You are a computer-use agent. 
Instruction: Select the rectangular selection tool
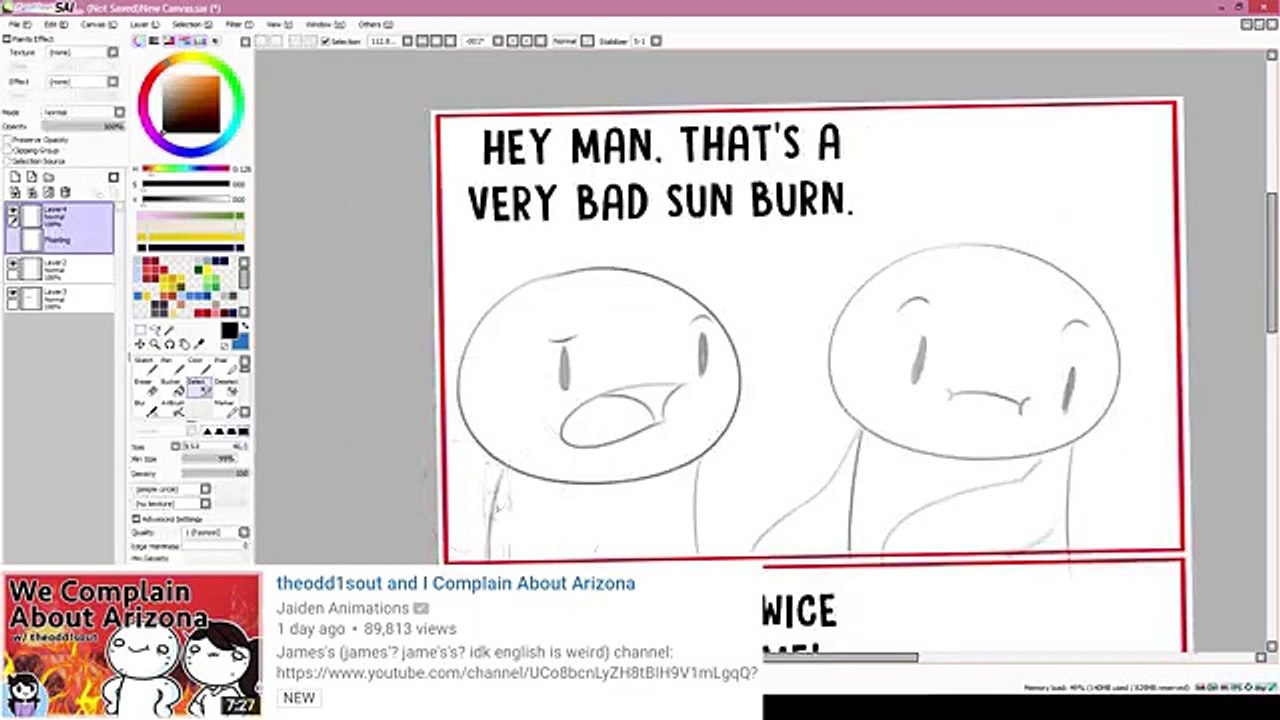click(140, 331)
